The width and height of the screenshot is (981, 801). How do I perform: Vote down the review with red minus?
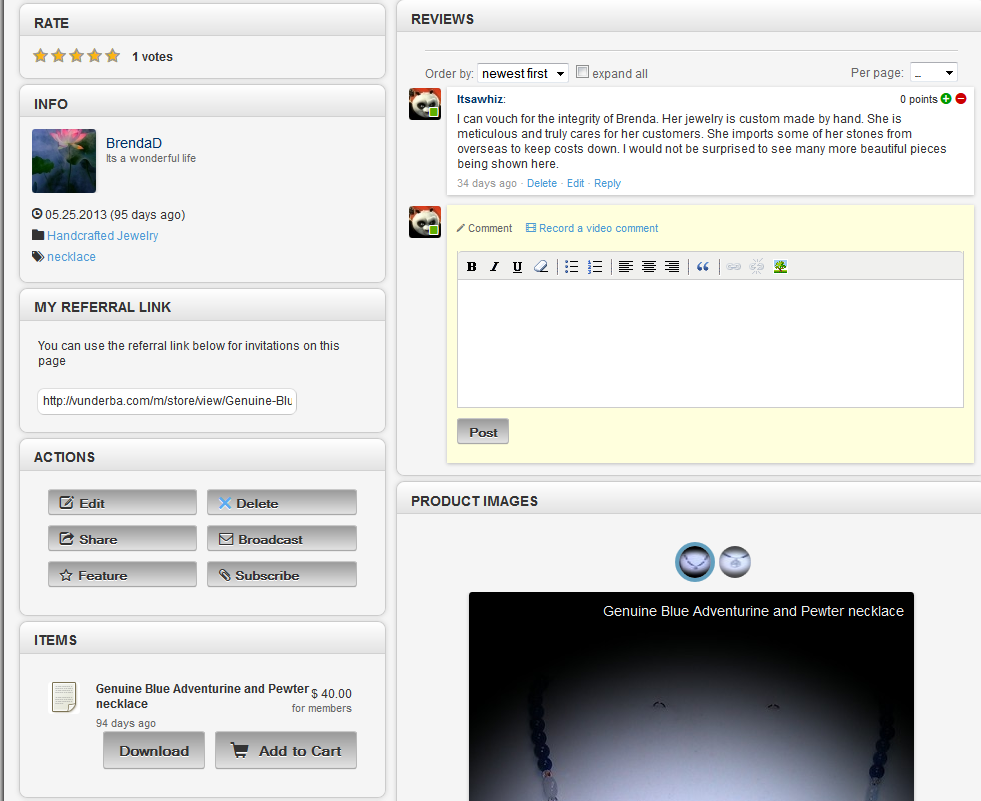click(x=961, y=99)
